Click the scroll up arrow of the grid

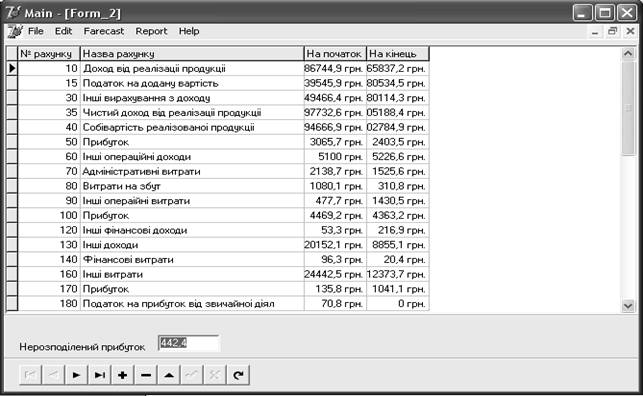pyautogui.click(x=628, y=53)
